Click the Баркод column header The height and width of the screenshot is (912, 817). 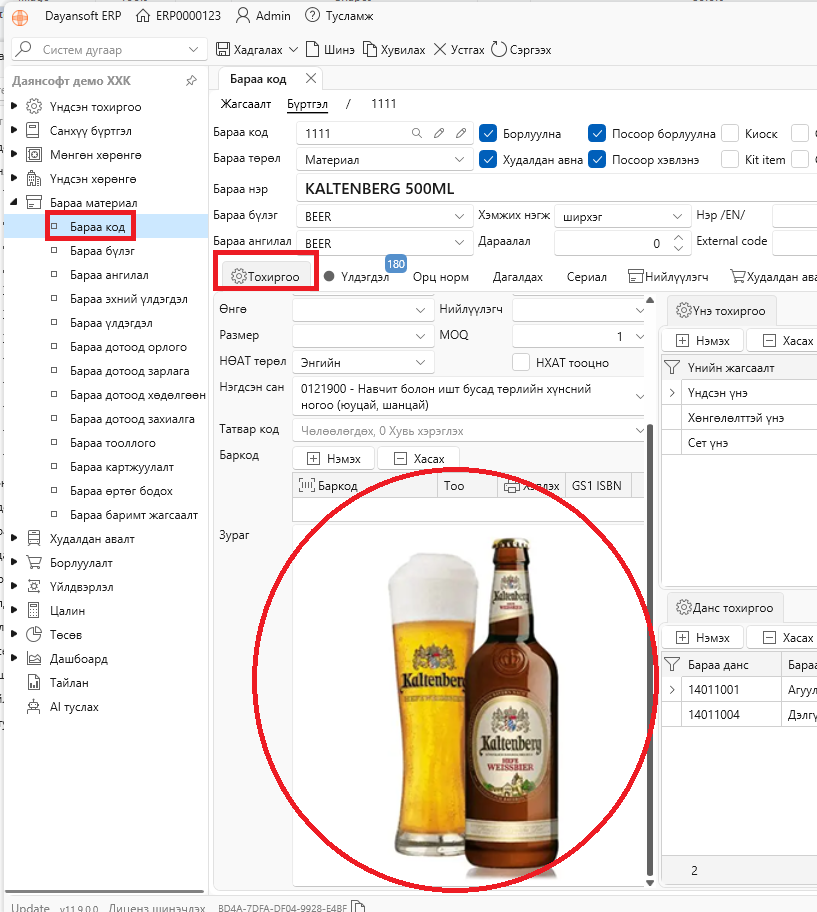[x=365, y=485]
